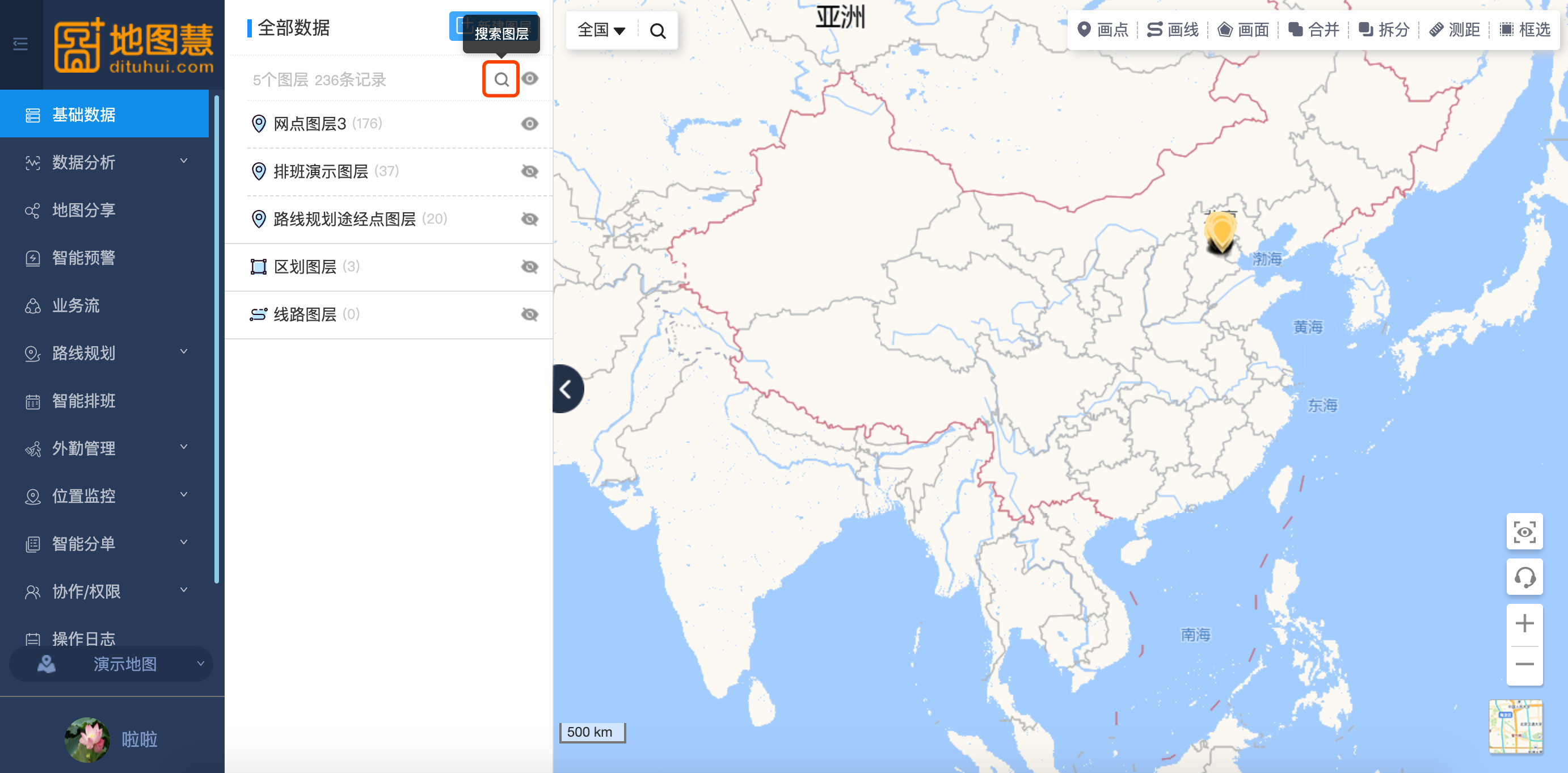The image size is (1568, 773).
Task: Show the 路线规划途经点图层 layer
Action: (x=530, y=219)
